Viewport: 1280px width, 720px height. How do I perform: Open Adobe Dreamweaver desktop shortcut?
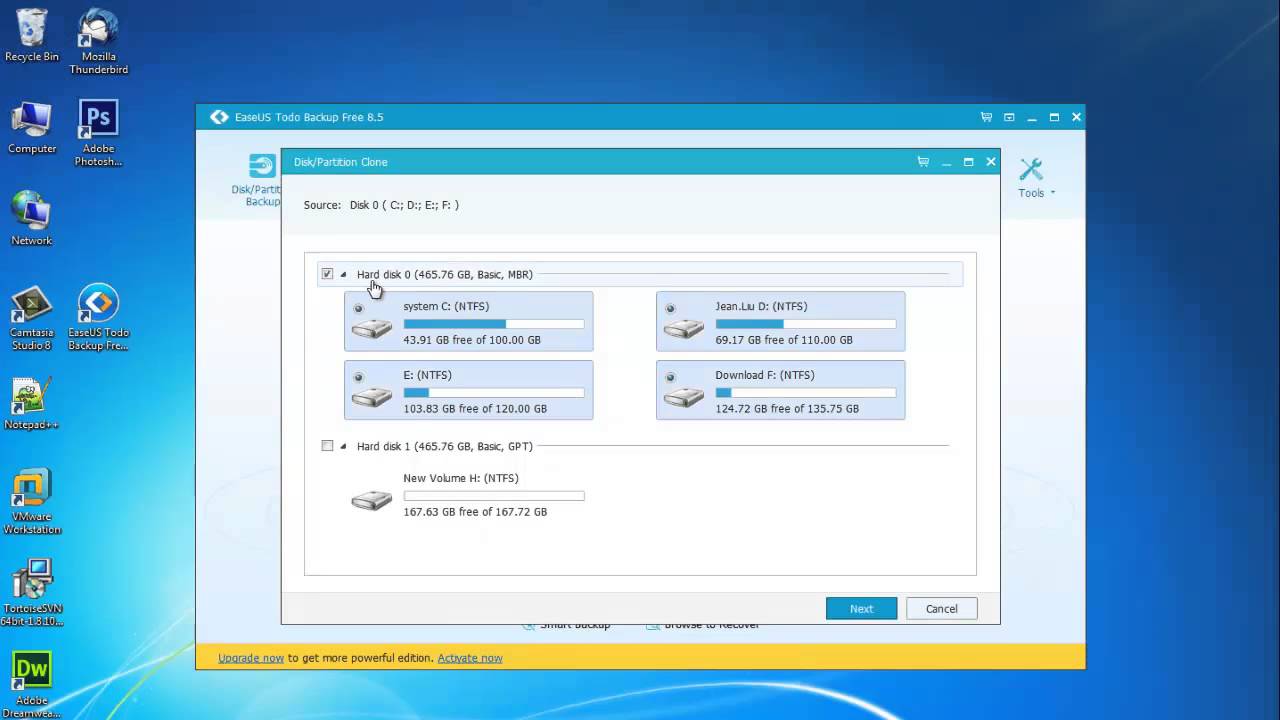32,683
